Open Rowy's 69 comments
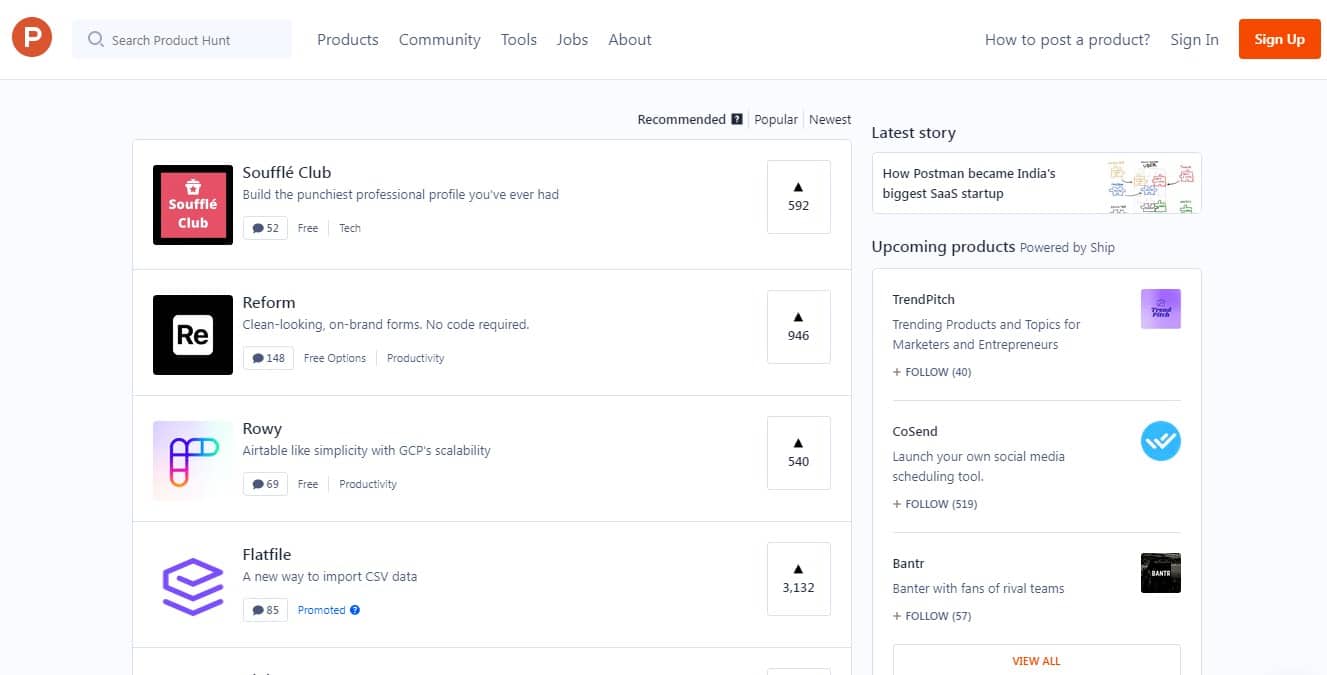1327x675 pixels. (265, 484)
